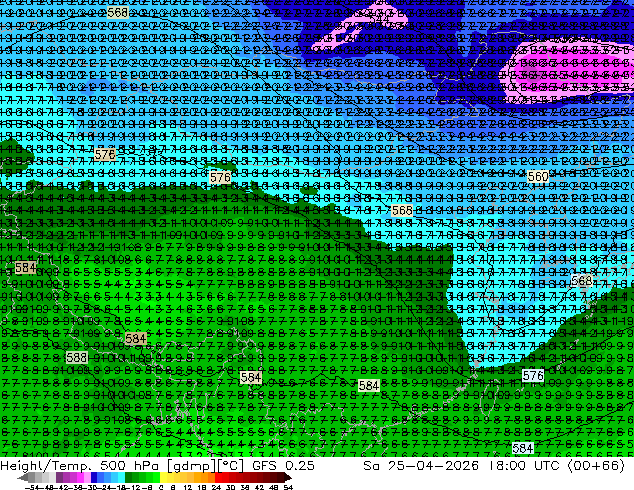Viewport: 634px width, 490px height.
Task: Click the 'GFS 0.25' model label
Action: pyautogui.click(x=283, y=466)
